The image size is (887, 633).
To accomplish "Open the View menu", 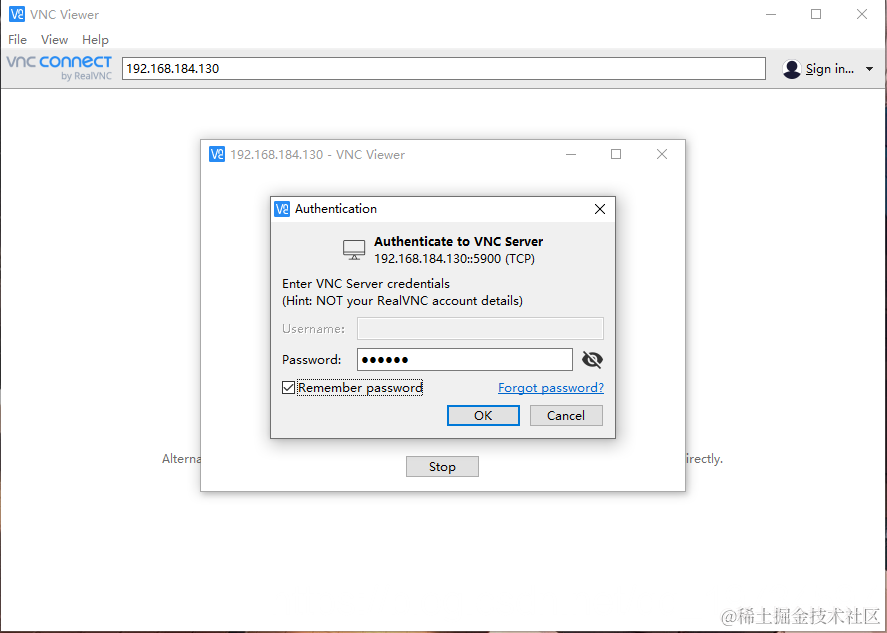I will click(x=54, y=40).
